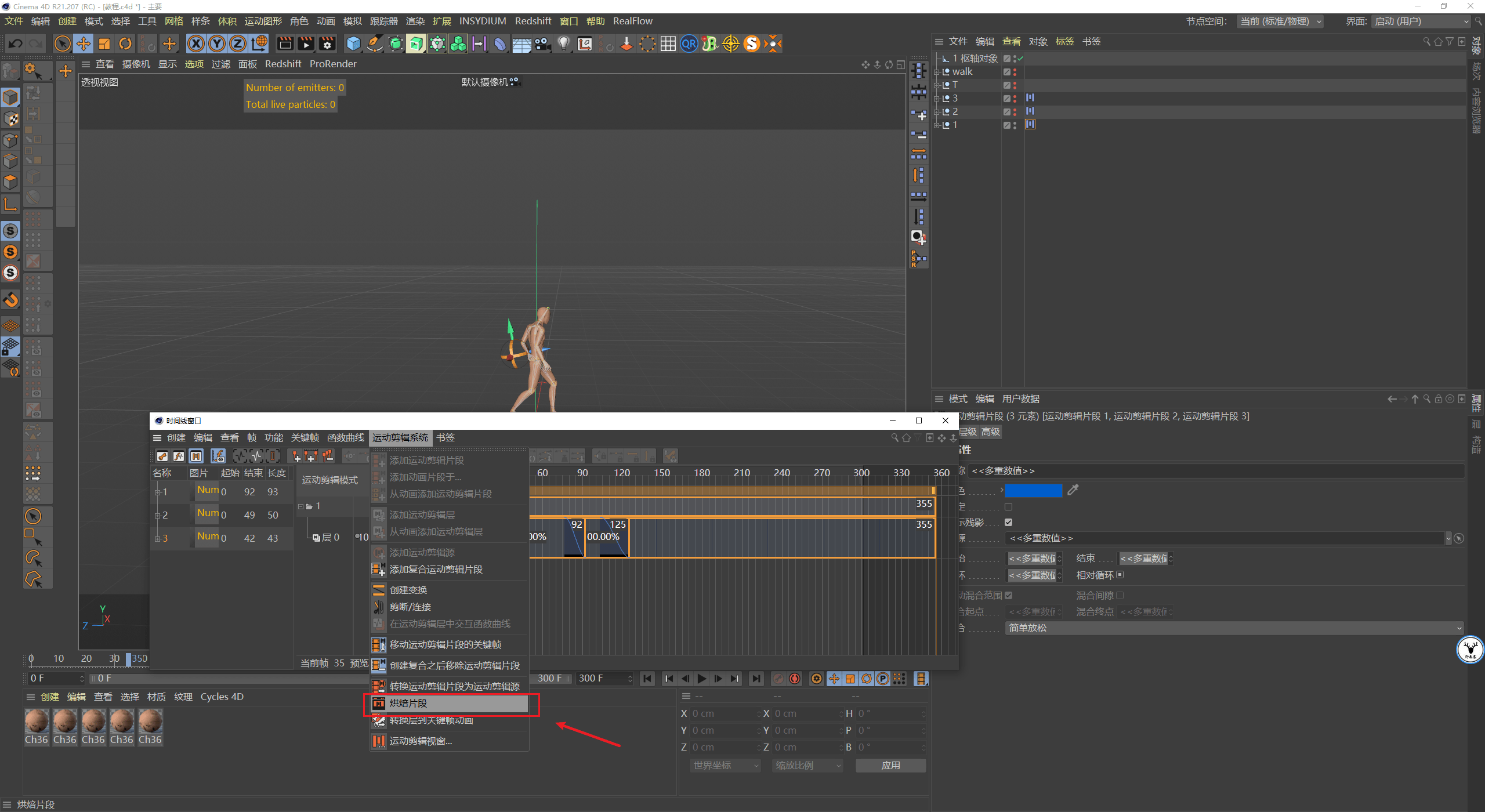Click the Undo arrow icon
Screen dimensions: 1485x812
coord(16,43)
